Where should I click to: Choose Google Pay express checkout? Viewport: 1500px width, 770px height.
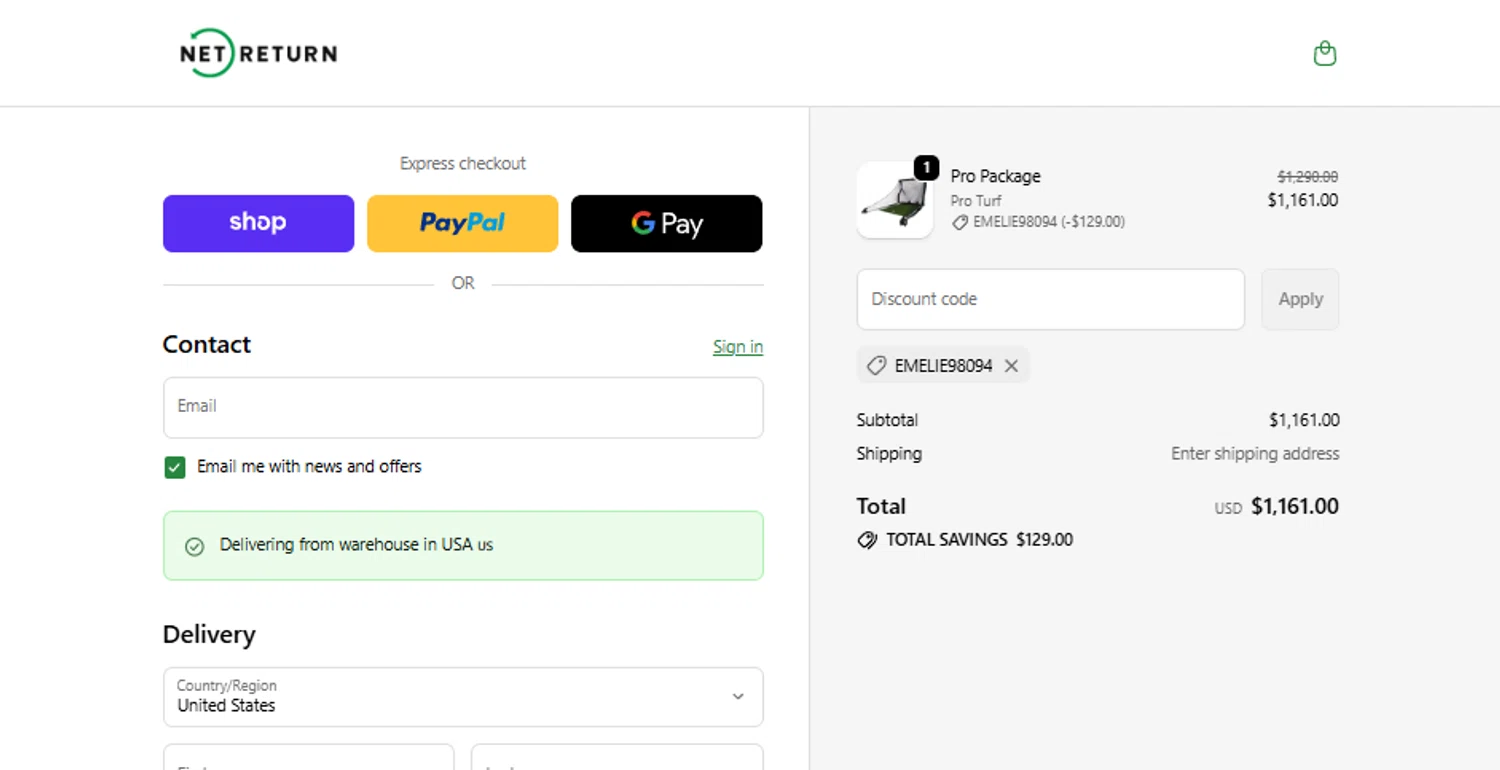[666, 223]
